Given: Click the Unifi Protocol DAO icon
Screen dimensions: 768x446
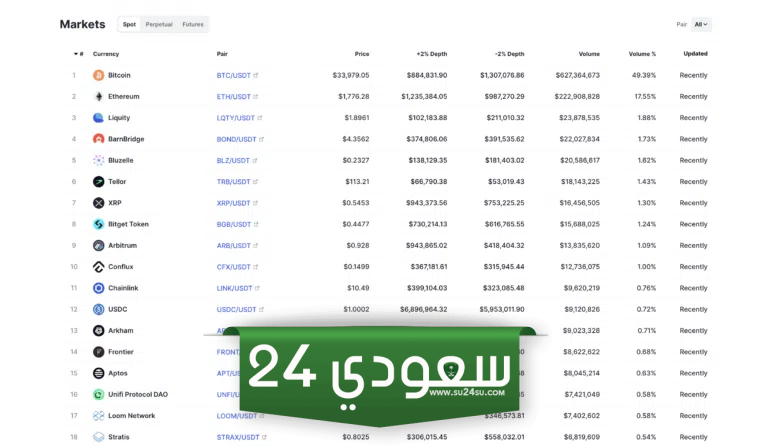Looking at the screenshot, I should (x=98, y=395).
